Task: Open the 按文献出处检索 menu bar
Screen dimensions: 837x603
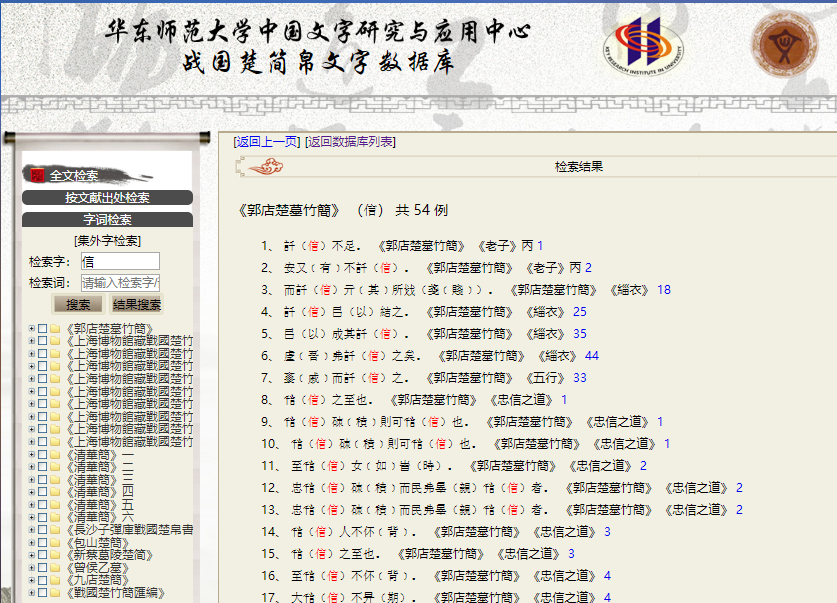Action: tap(107, 197)
